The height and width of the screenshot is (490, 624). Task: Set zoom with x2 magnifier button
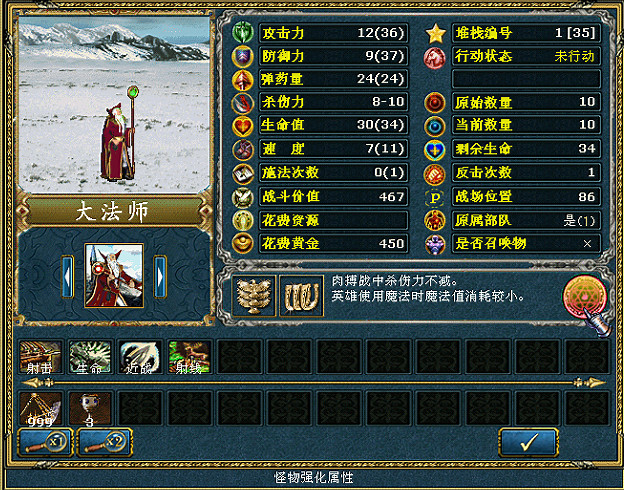pos(105,442)
